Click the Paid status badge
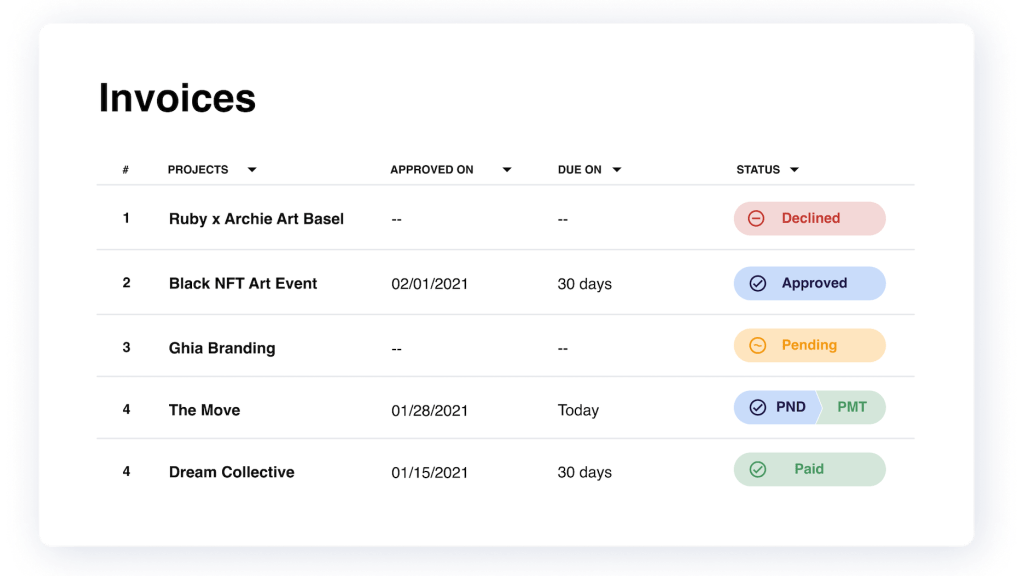Image resolution: width=1024 pixels, height=576 pixels. click(810, 469)
